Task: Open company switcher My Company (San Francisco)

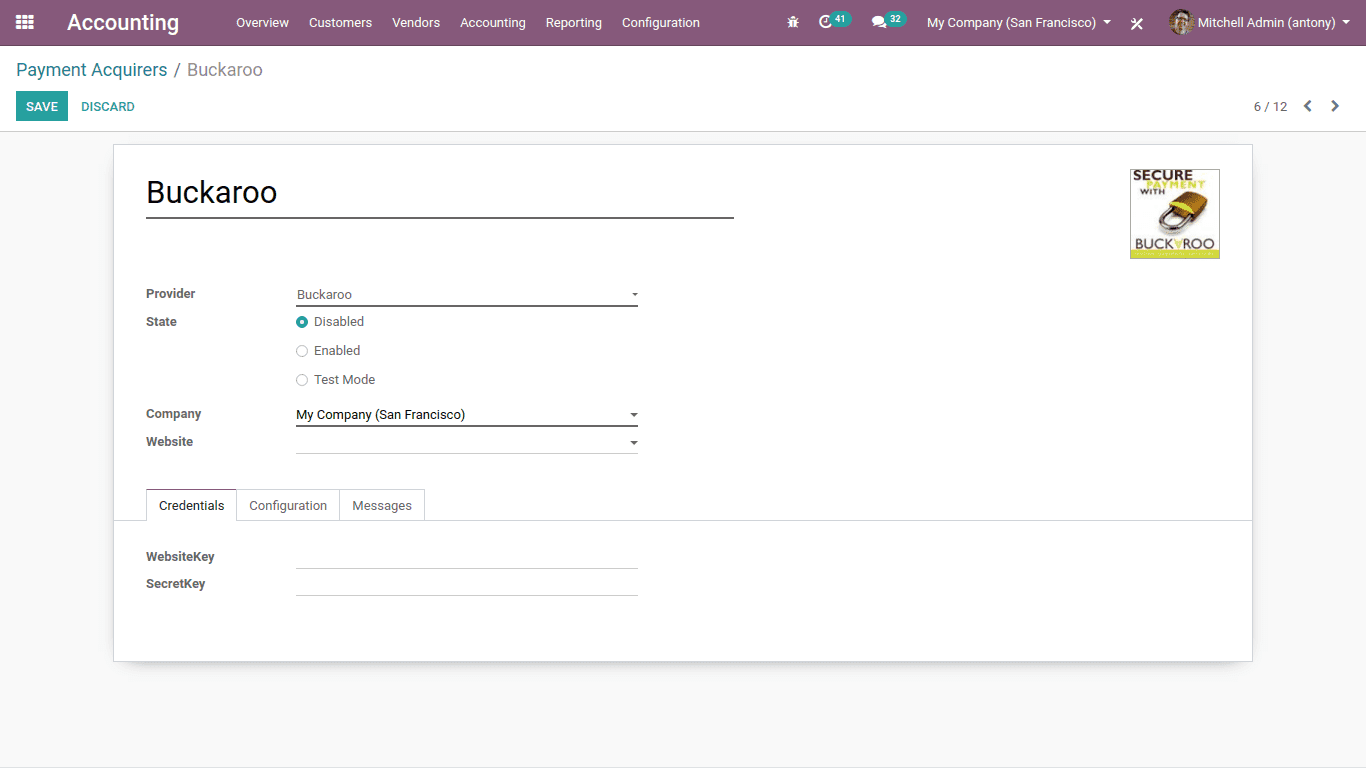Action: [1019, 22]
